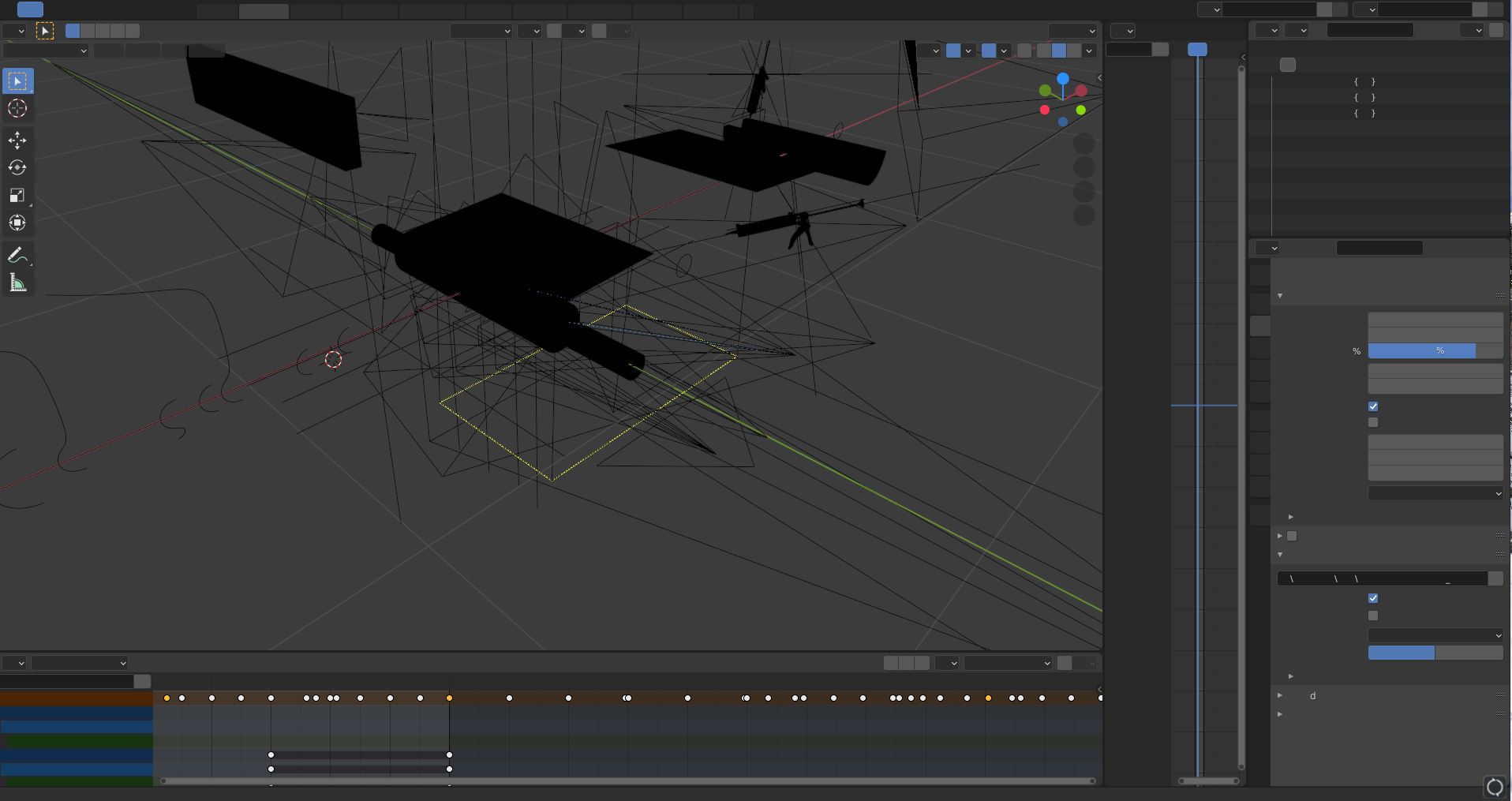Screen dimensions: 1512x801
Task: Select the active solid viewport shading button
Action: [1059, 51]
